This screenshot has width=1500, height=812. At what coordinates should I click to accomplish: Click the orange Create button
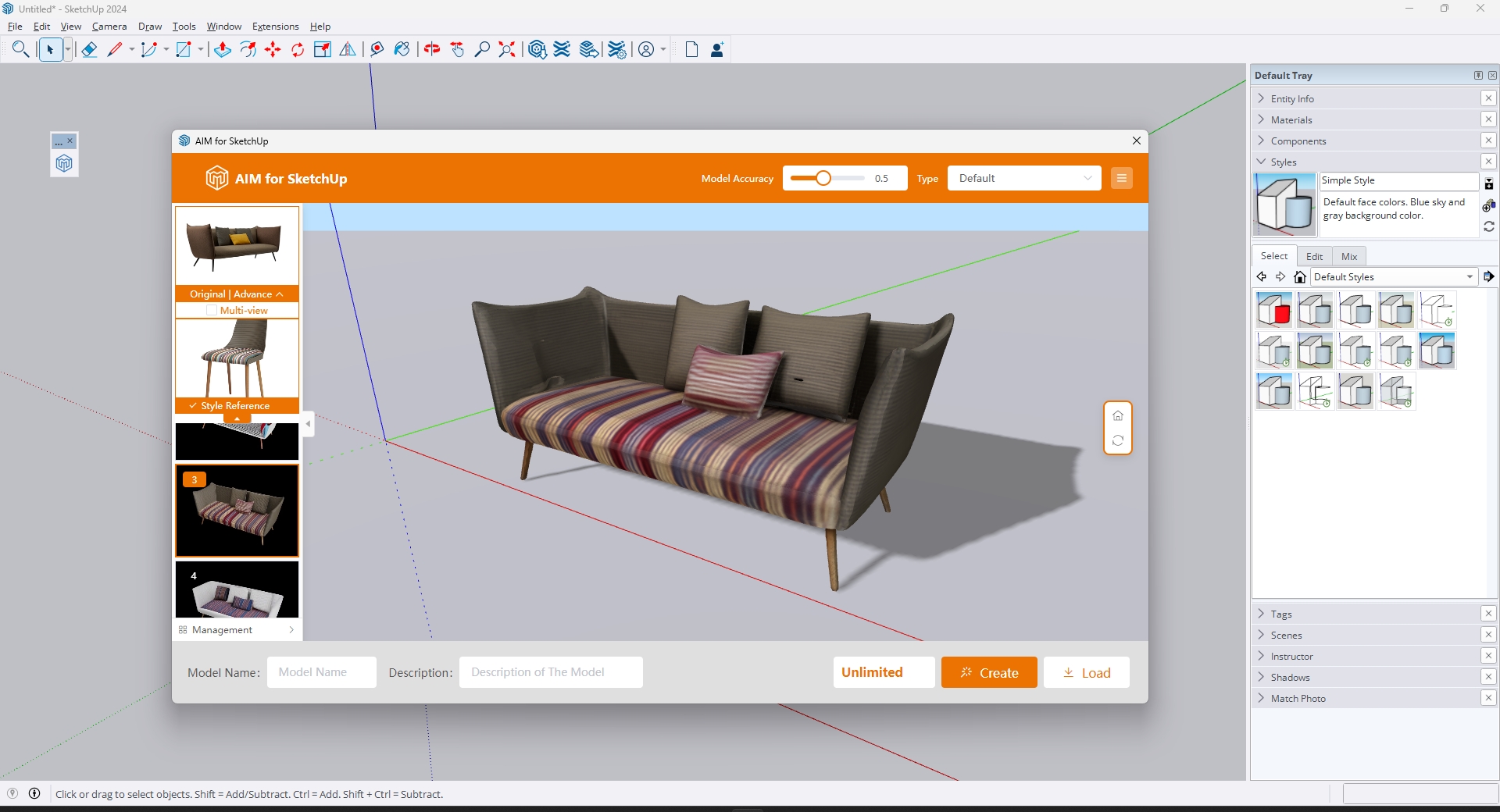point(989,672)
